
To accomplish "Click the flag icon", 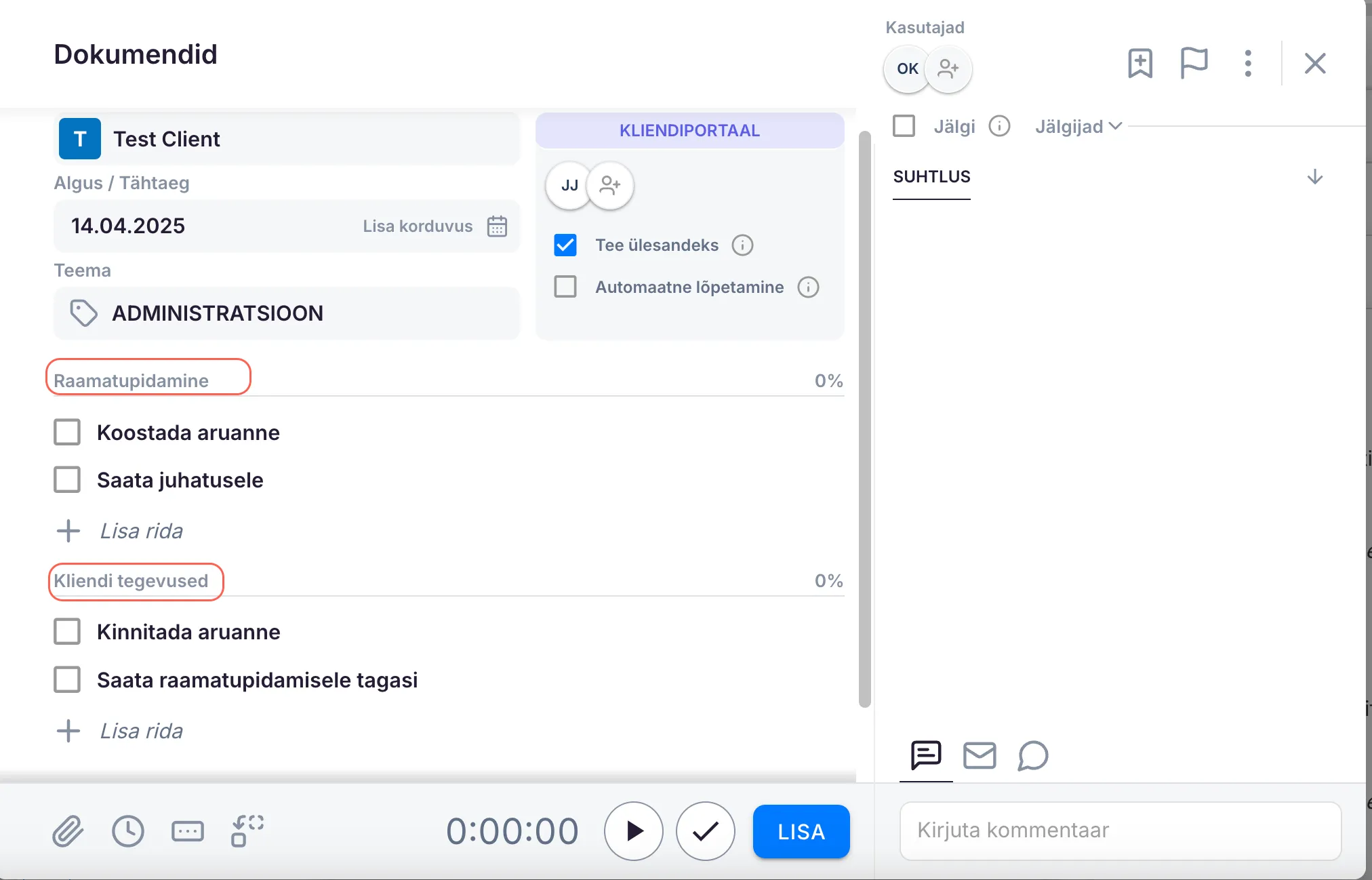I will (x=1194, y=64).
